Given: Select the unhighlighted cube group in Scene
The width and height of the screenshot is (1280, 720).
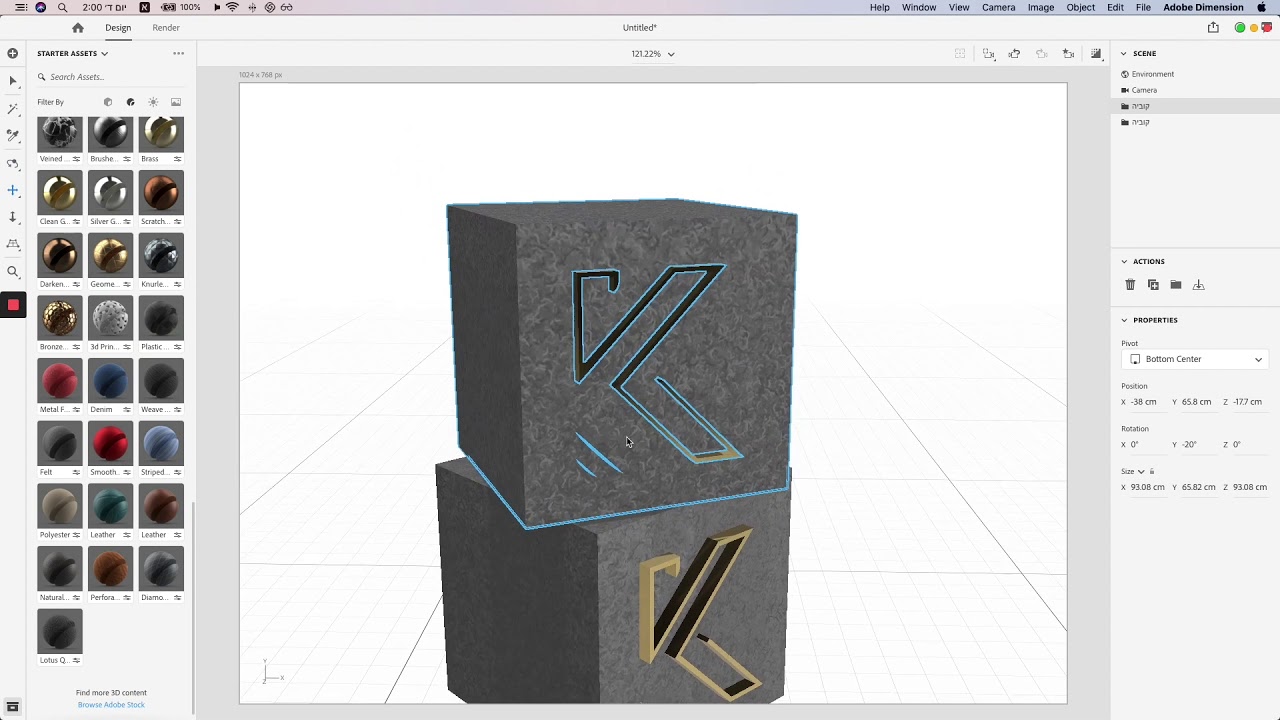Looking at the screenshot, I should [1195, 122].
